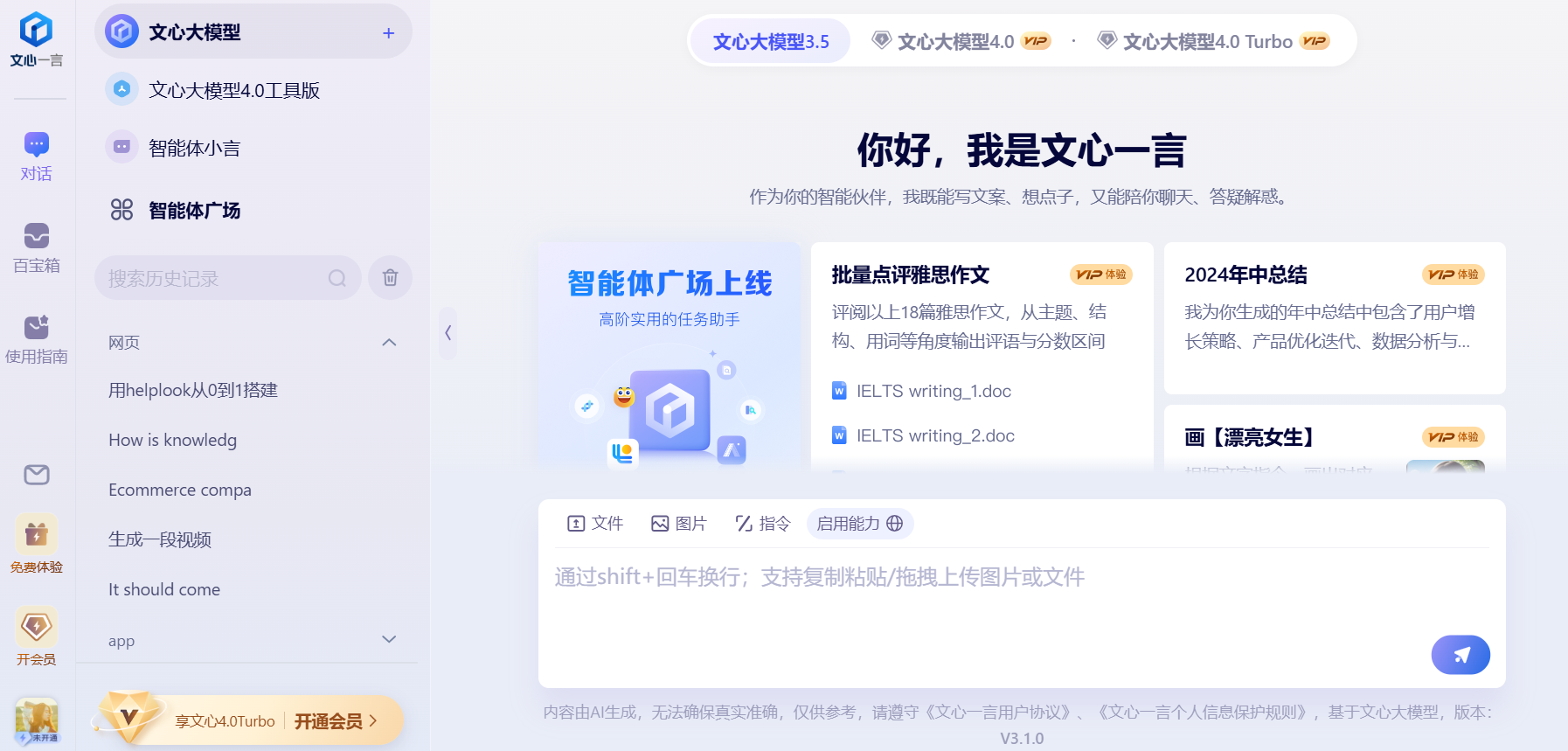
Task: Click the search magnifier icon in history box
Action: click(337, 278)
